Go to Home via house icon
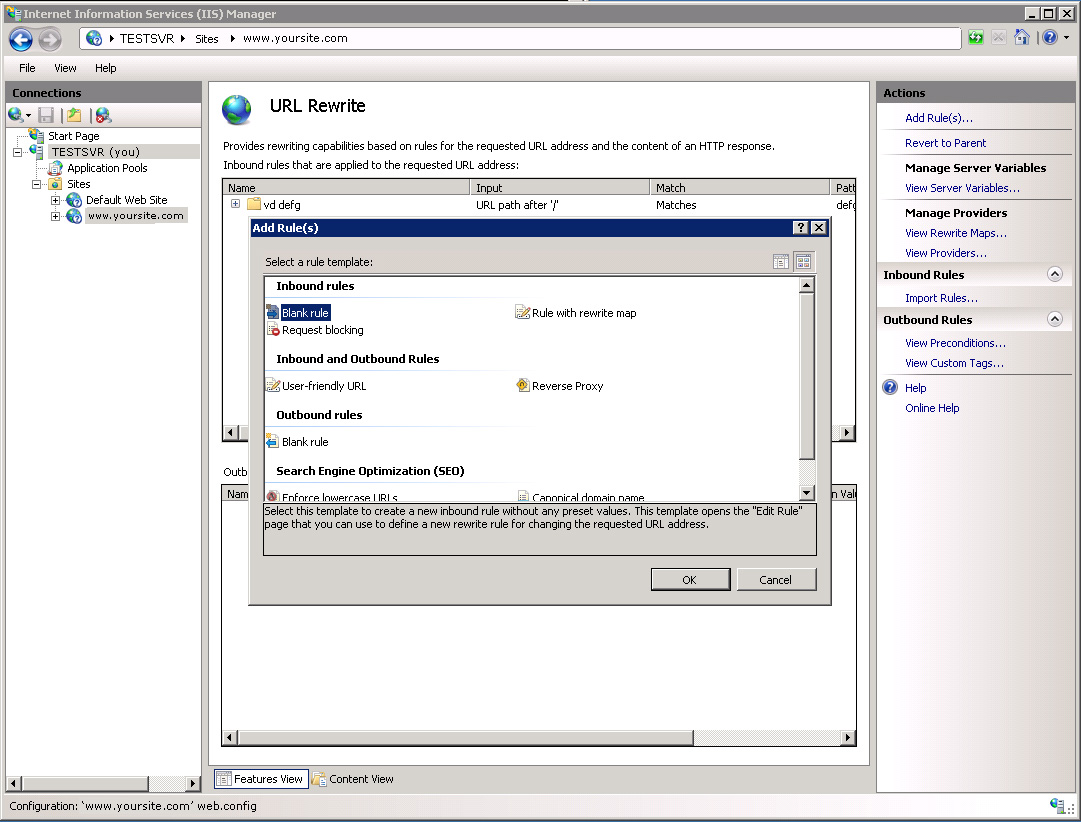The image size is (1081, 822). (x=1022, y=38)
